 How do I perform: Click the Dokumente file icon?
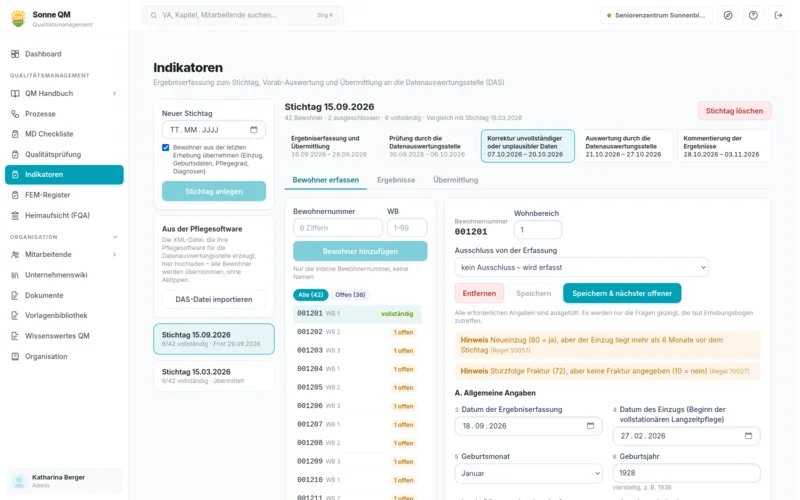coord(15,295)
